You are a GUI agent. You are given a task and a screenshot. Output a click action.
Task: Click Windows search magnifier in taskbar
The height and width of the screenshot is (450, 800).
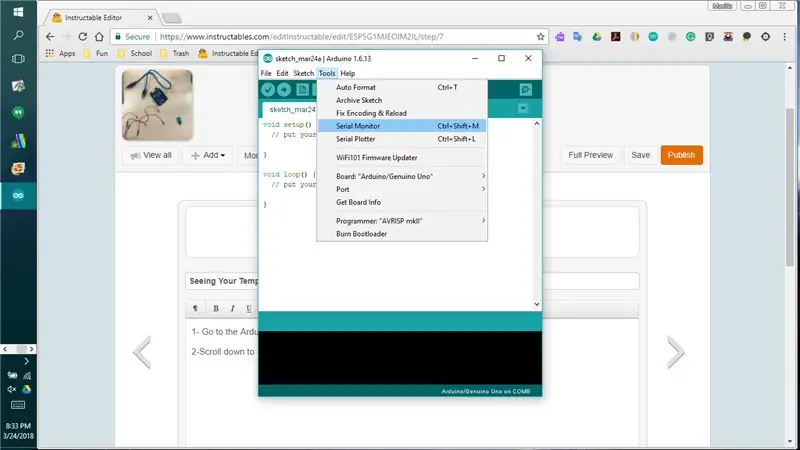18,35
